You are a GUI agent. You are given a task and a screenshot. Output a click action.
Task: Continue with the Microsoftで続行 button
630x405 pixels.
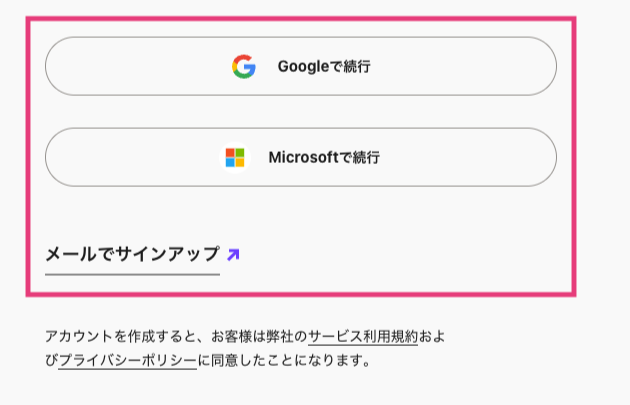pyautogui.click(x=301, y=157)
